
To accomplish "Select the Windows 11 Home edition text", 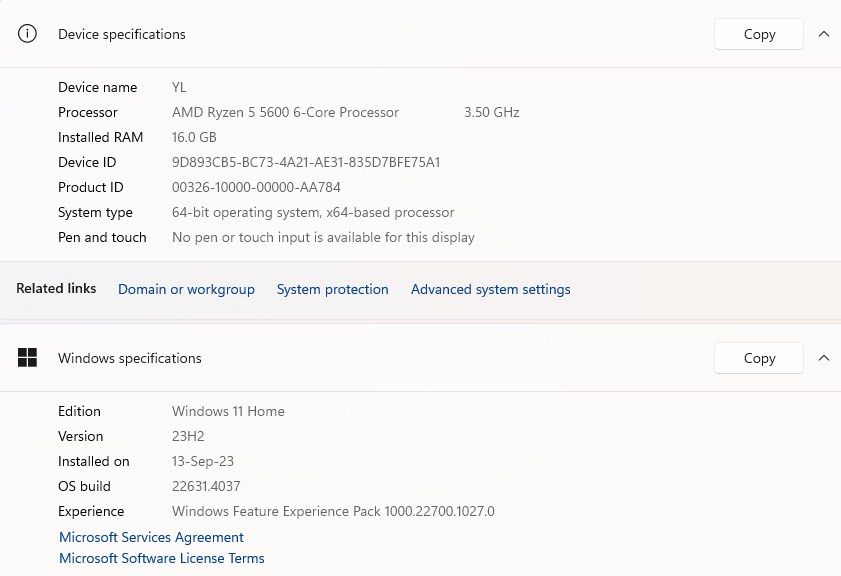I will click(x=228, y=411).
